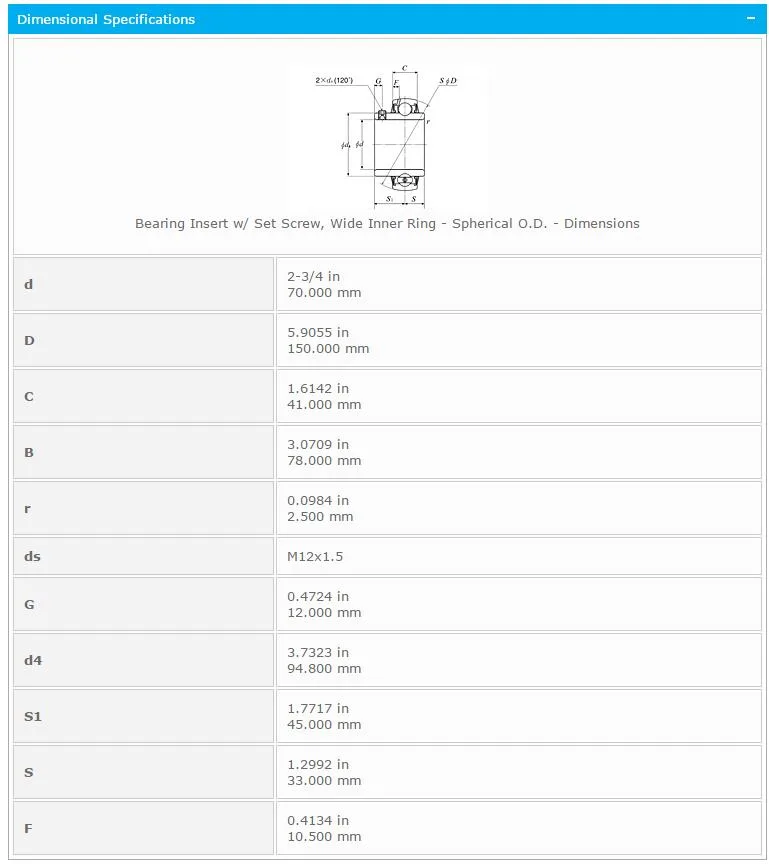Select the d dimension label cell
Image resolution: width=769 pixels, height=864 pixels.
pos(143,284)
